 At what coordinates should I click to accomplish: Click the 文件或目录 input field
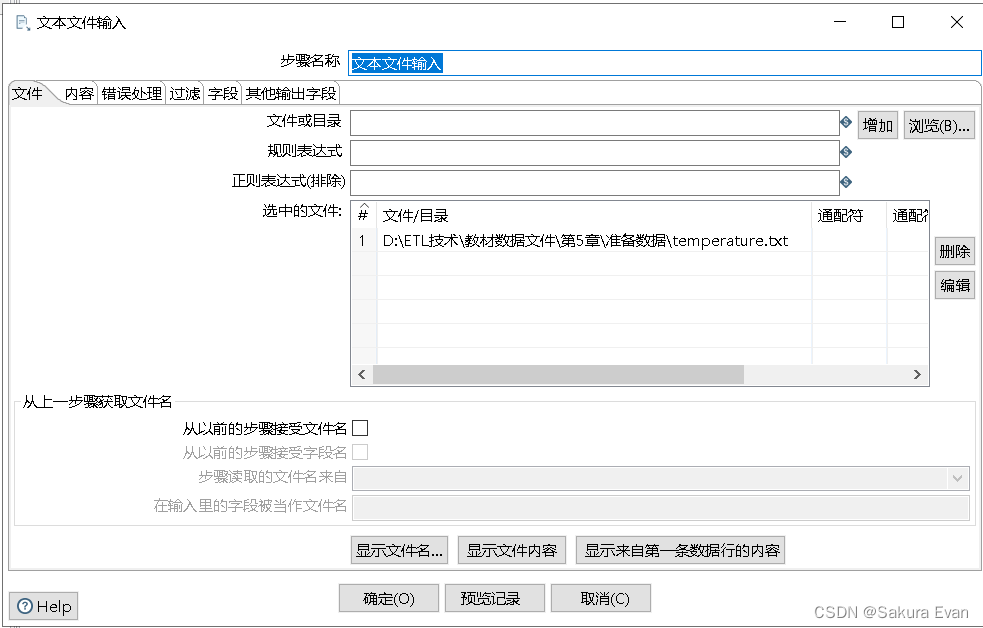click(595, 123)
